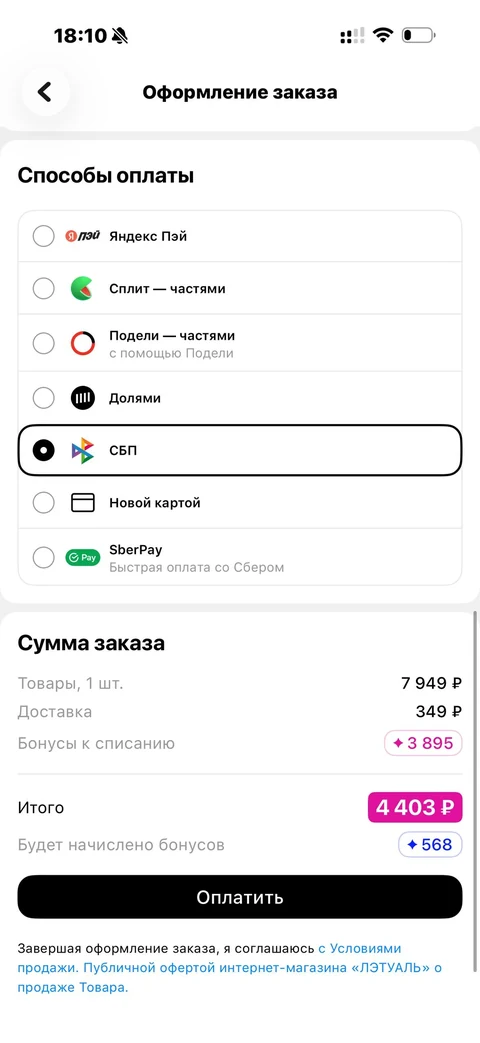Click the Wi-Fi status icon

point(383,35)
